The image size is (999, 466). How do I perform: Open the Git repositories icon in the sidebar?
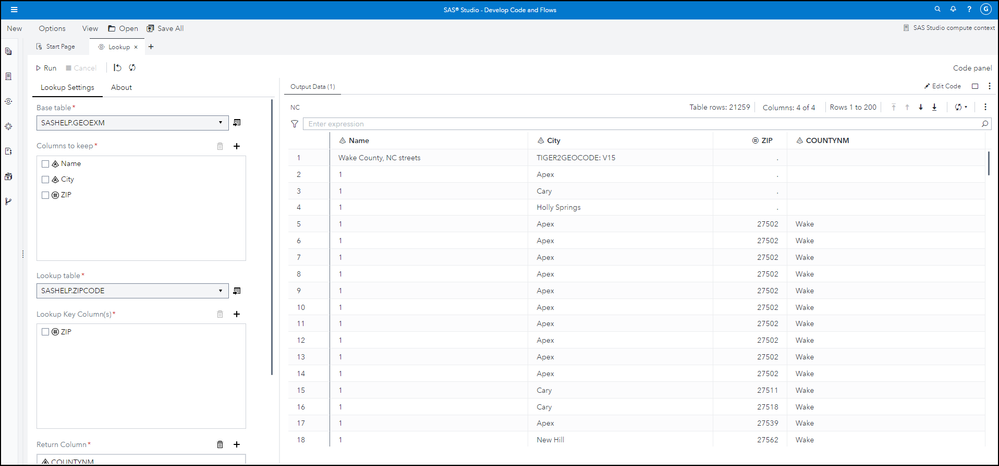(8, 201)
